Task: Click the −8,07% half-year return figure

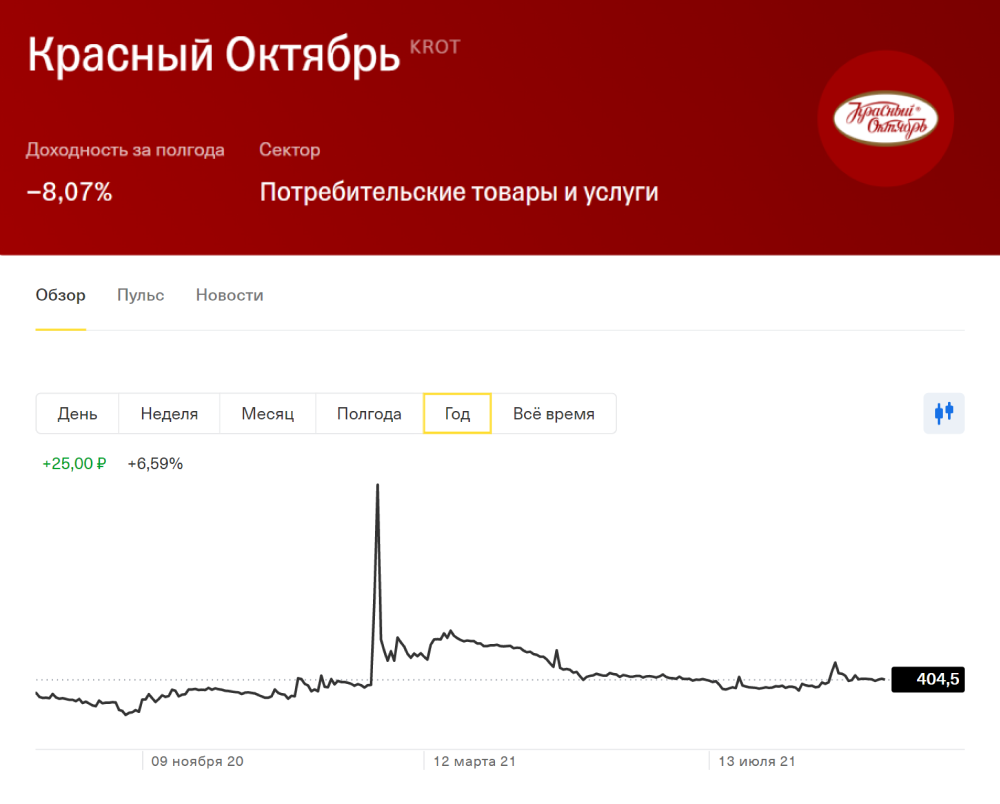Action: point(69,192)
